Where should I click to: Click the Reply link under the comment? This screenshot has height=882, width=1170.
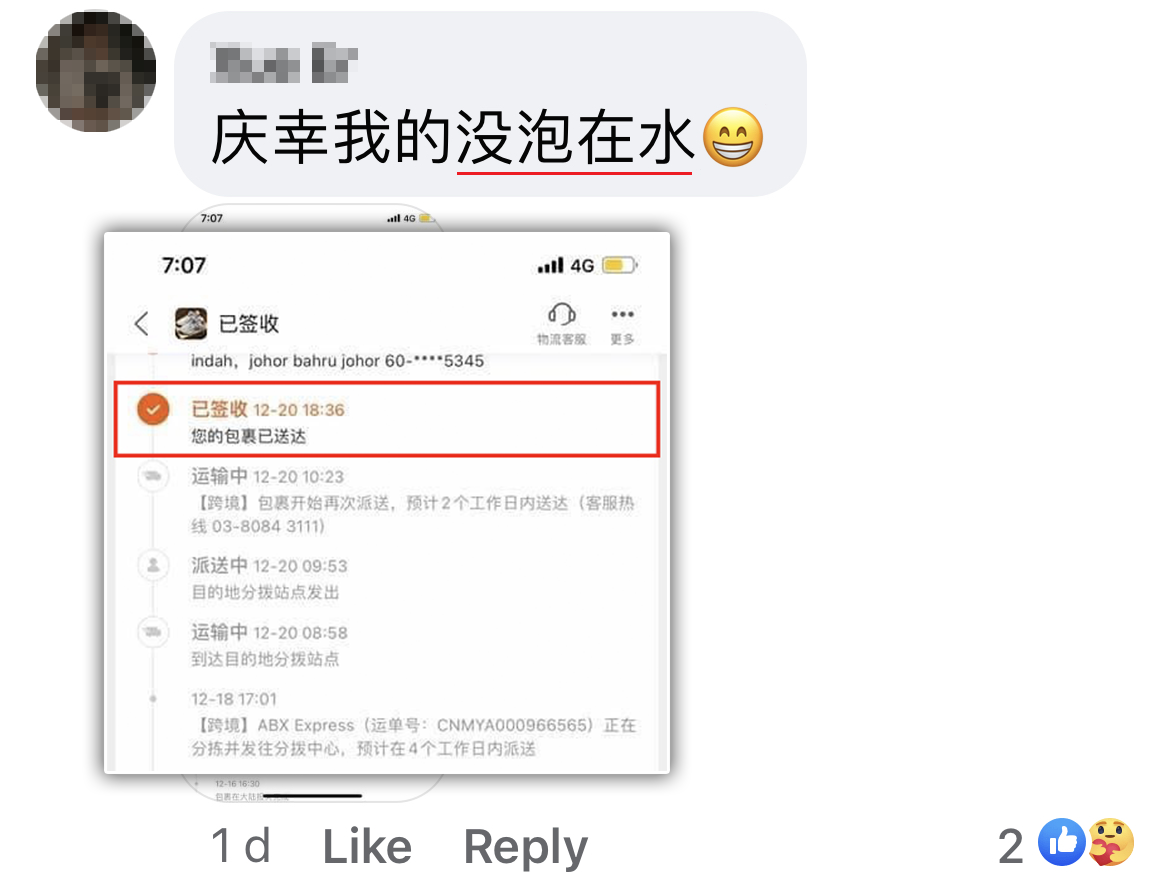(525, 848)
